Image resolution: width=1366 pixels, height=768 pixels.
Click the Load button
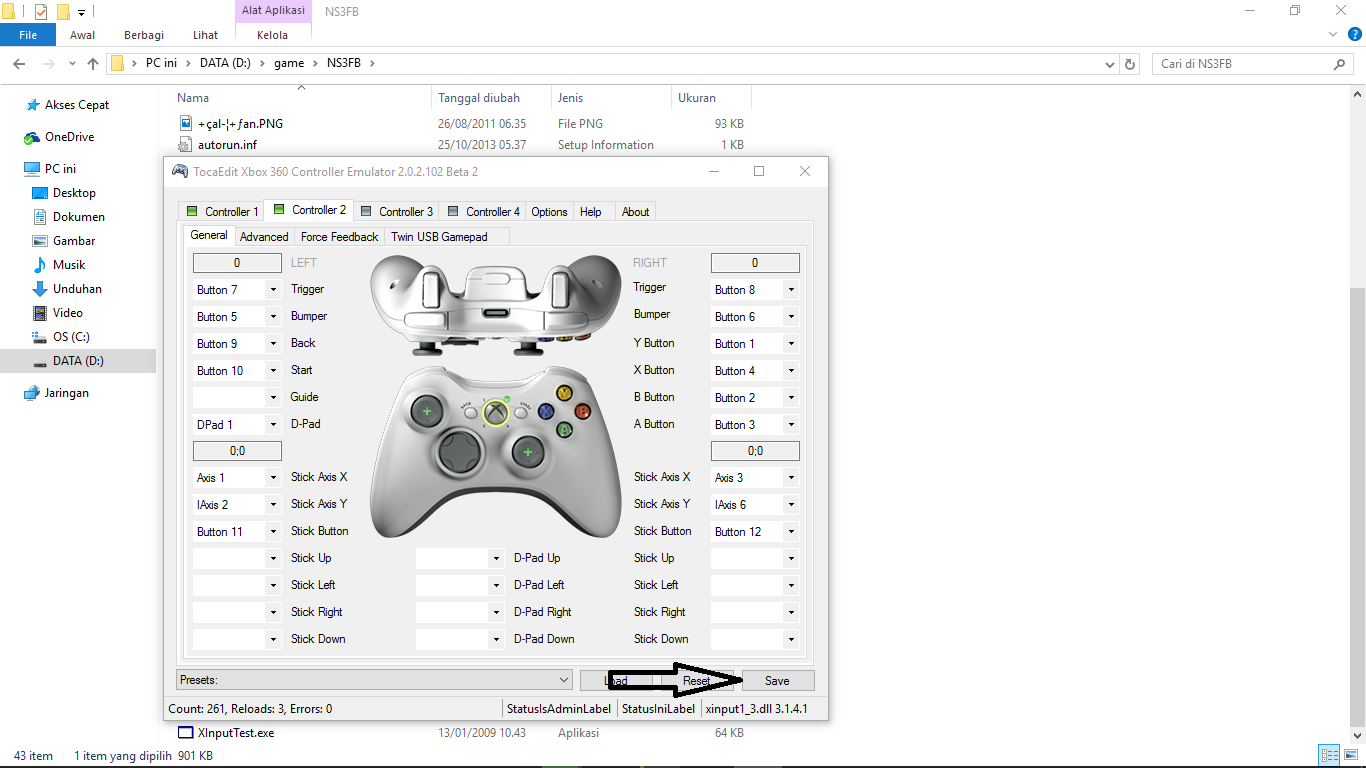[616, 680]
